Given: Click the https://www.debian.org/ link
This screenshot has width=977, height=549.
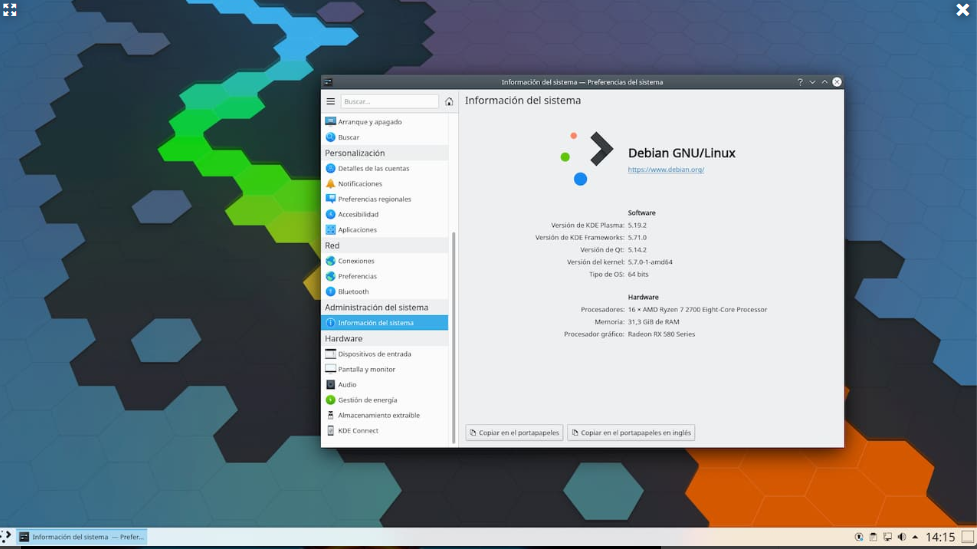Looking at the screenshot, I should pyautogui.click(x=665, y=169).
